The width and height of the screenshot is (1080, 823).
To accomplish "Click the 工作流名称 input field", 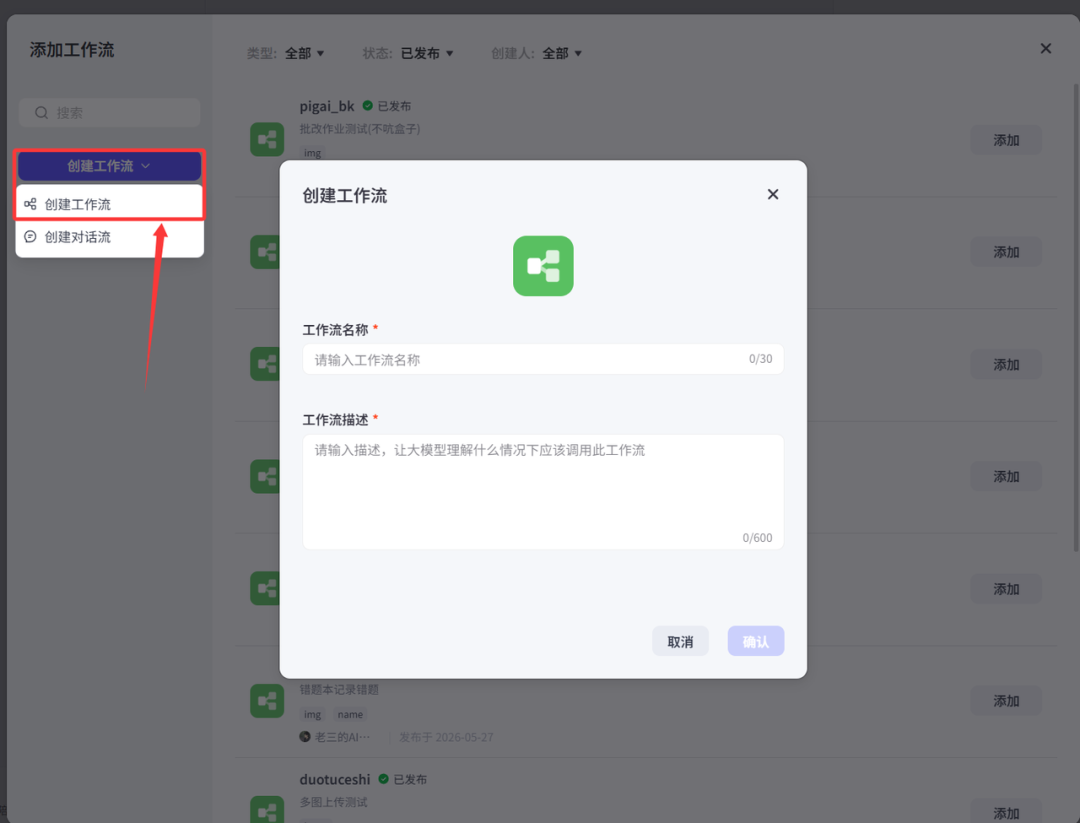I will (x=543, y=359).
